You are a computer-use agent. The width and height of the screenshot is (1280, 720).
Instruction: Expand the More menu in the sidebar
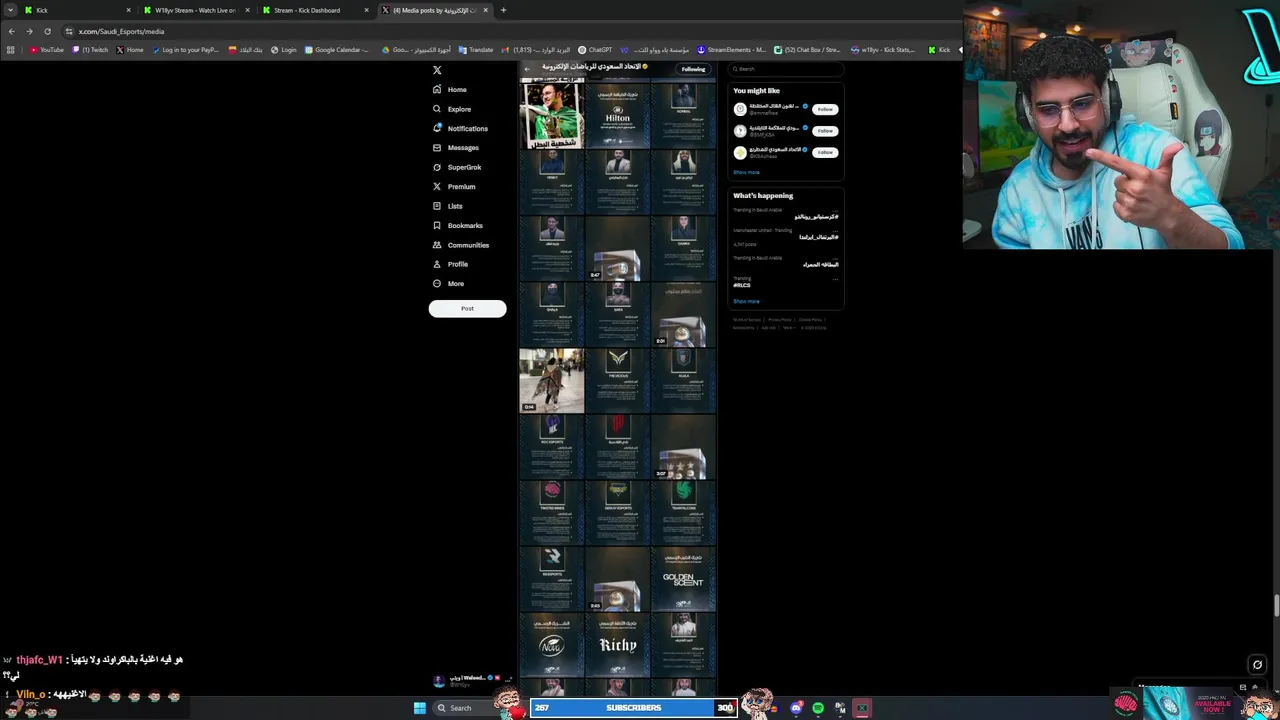click(448, 284)
